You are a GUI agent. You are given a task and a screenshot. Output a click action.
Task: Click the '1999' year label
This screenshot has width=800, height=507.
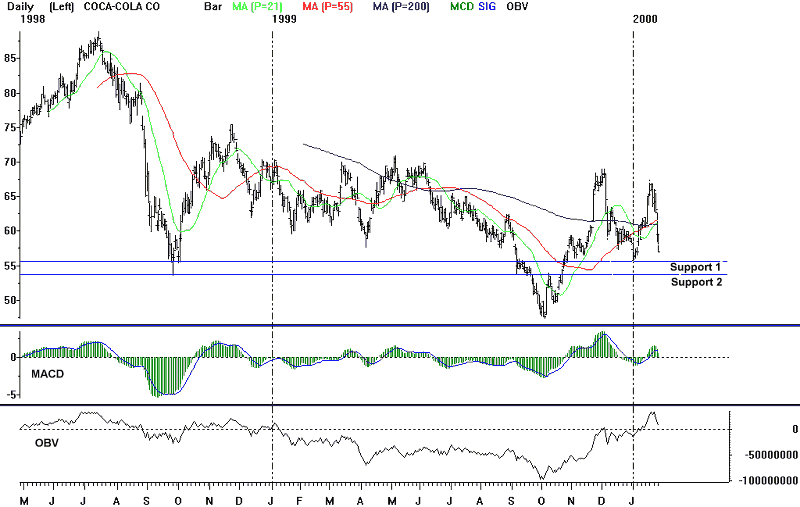[x=284, y=19]
